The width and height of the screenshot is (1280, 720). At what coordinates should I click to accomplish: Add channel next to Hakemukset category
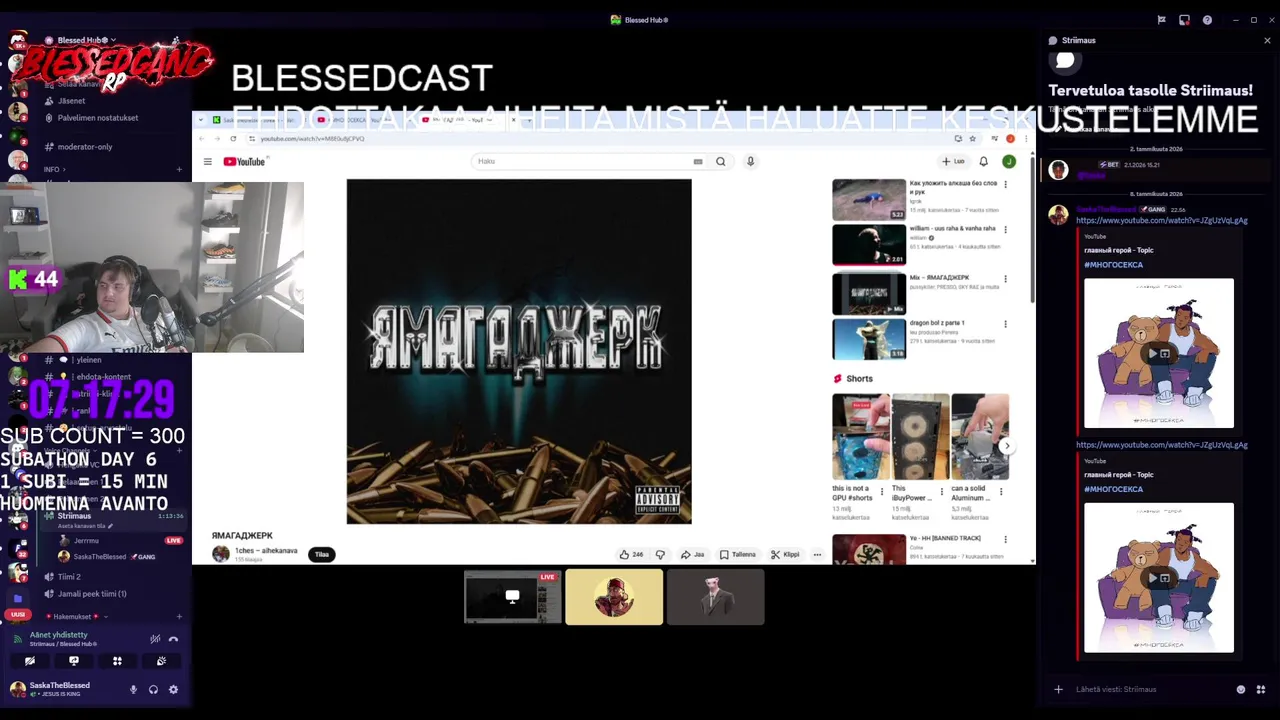click(x=179, y=617)
